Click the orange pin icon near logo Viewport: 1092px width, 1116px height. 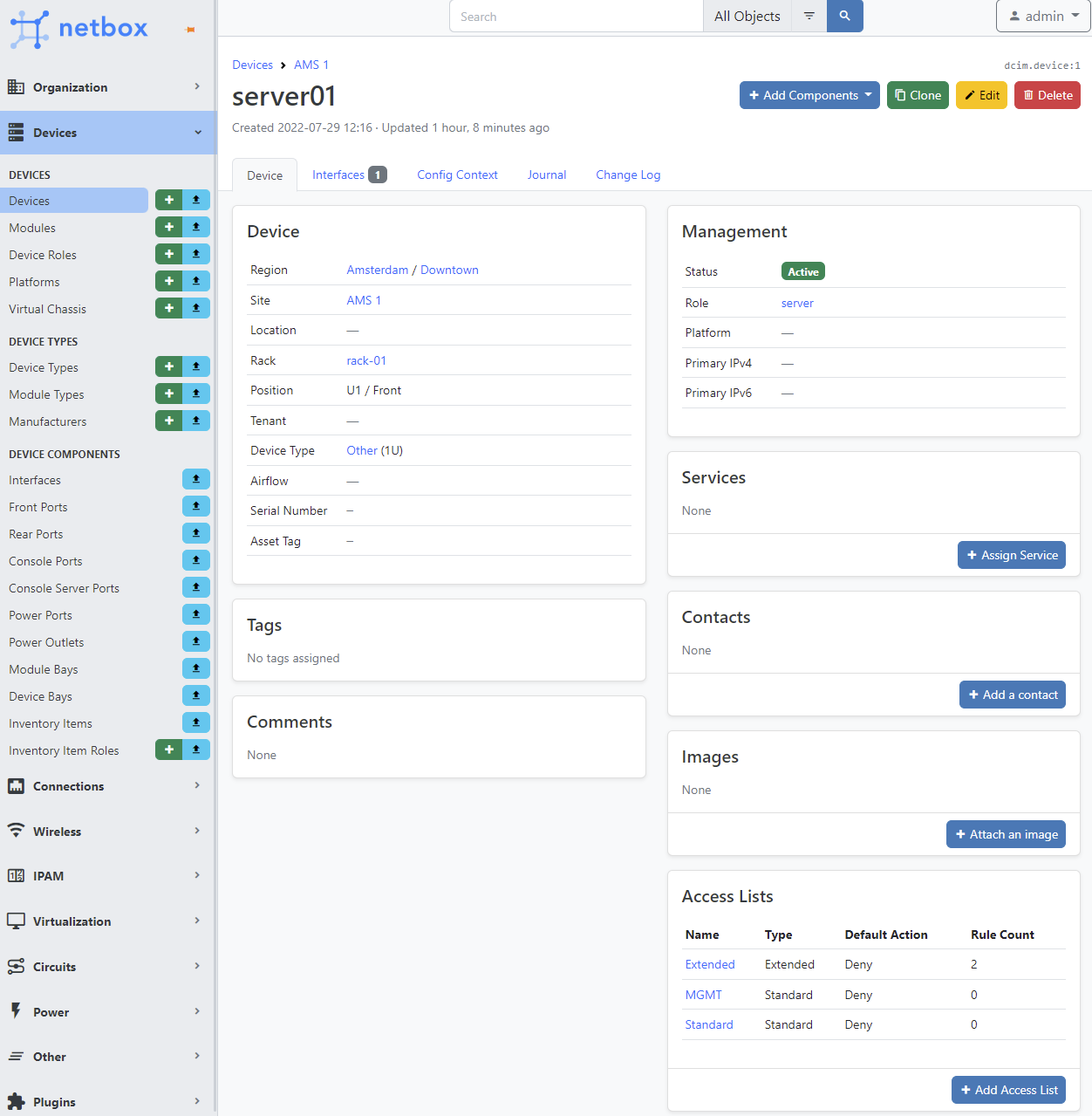click(x=190, y=30)
